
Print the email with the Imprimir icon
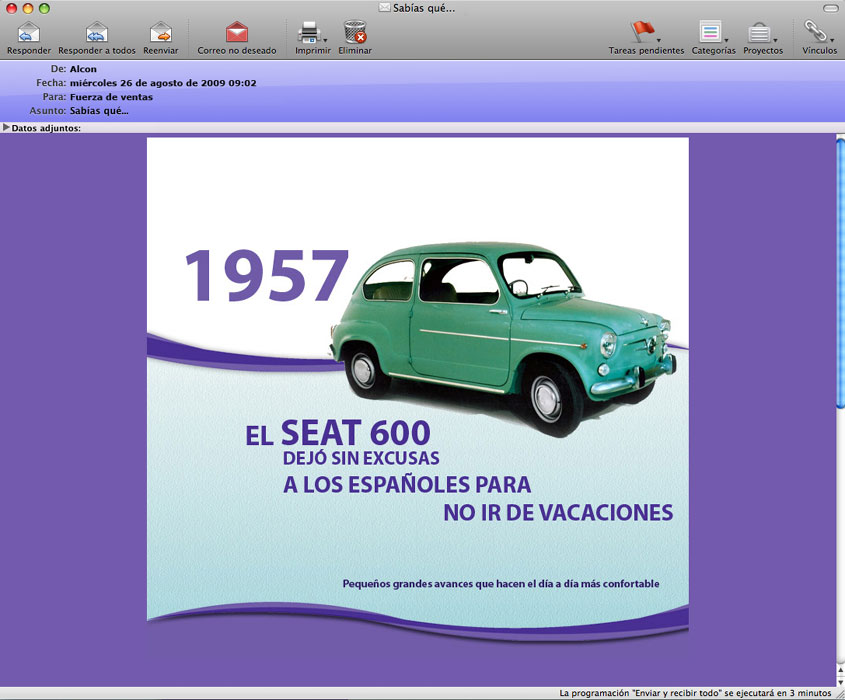pyautogui.click(x=309, y=32)
